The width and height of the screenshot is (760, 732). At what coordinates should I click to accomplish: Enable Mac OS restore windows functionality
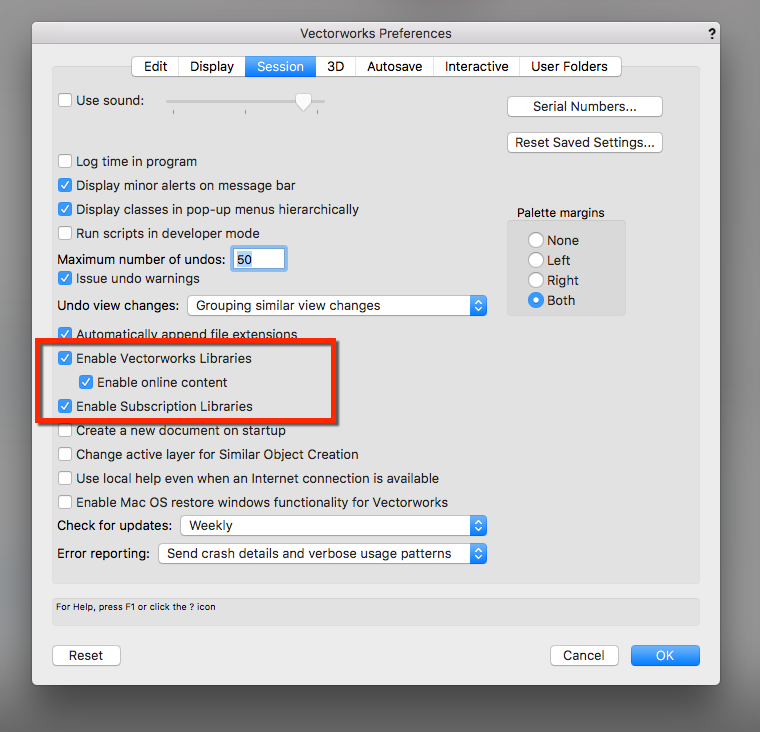coord(65,502)
